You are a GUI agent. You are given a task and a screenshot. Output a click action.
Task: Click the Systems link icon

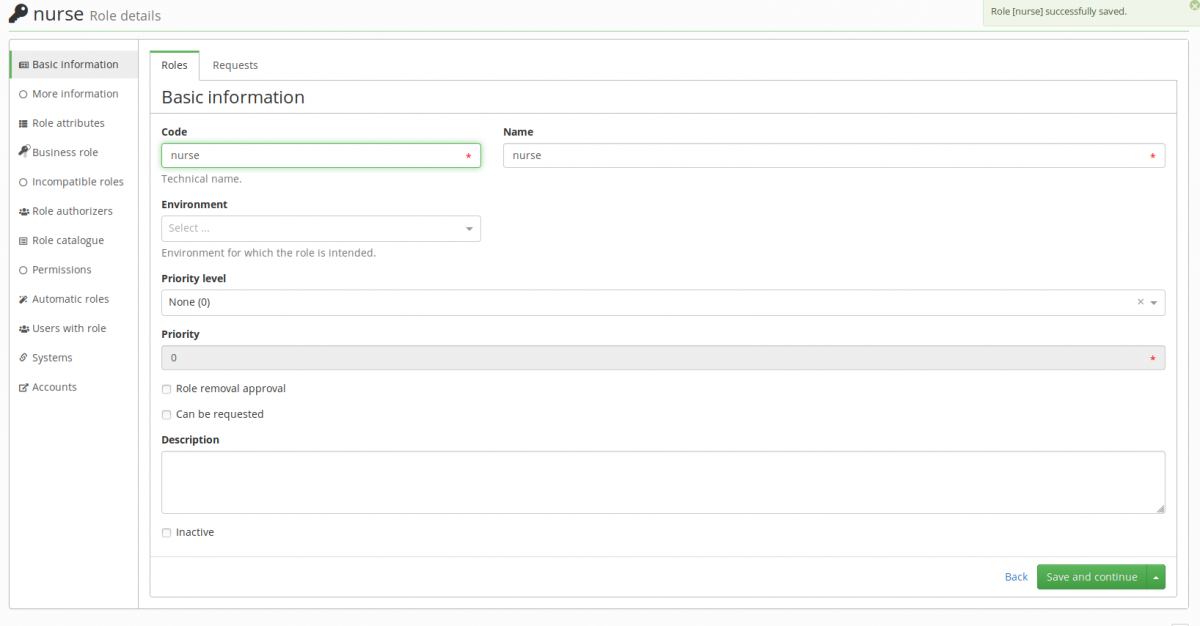point(23,358)
